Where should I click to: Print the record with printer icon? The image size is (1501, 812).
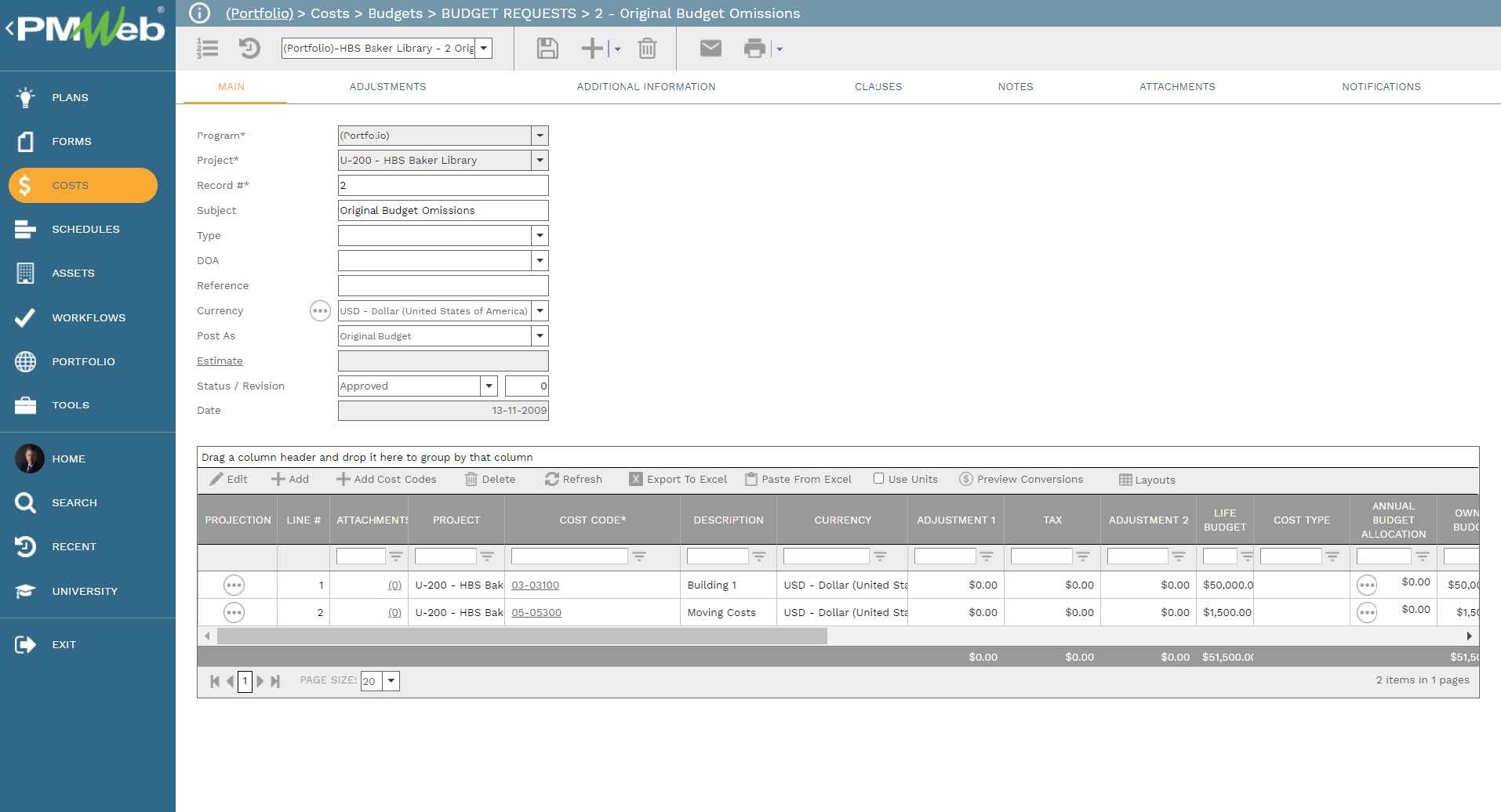tap(754, 49)
